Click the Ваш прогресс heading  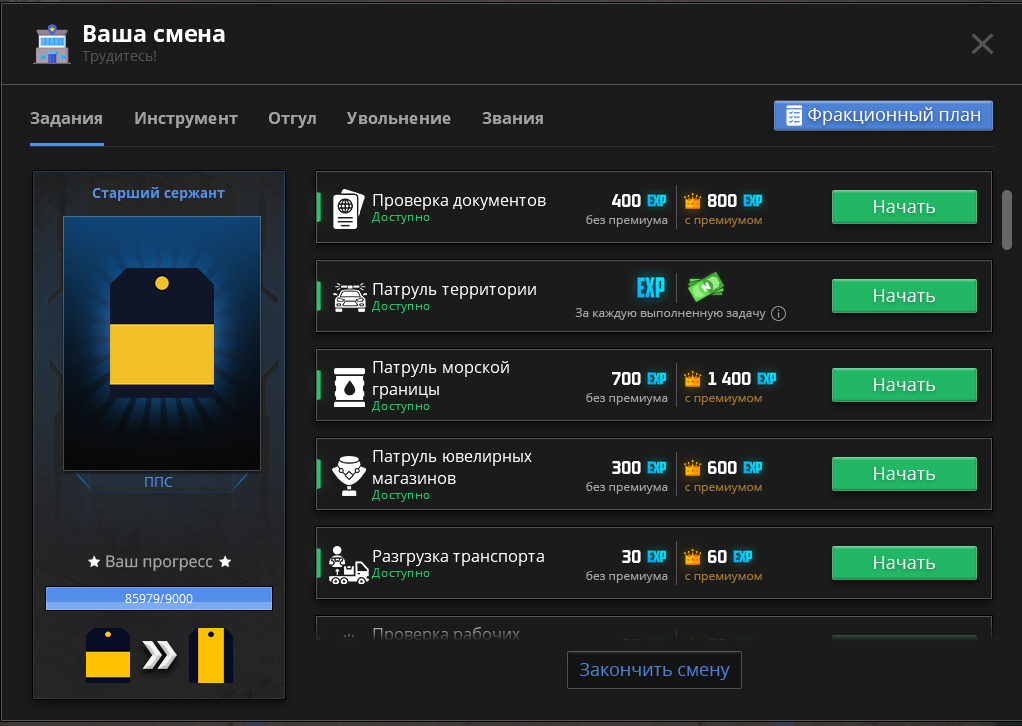pyautogui.click(x=159, y=562)
